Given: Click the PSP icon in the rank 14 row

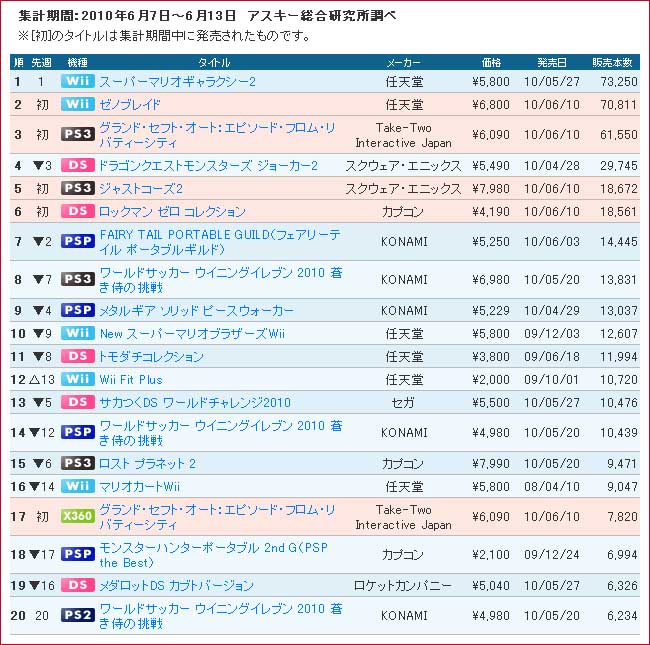Looking at the screenshot, I should (78, 432).
